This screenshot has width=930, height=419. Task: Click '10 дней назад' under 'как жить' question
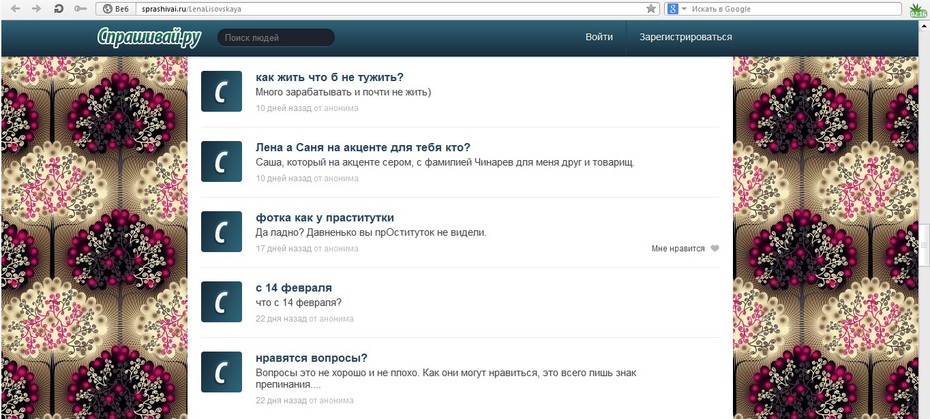(284, 109)
